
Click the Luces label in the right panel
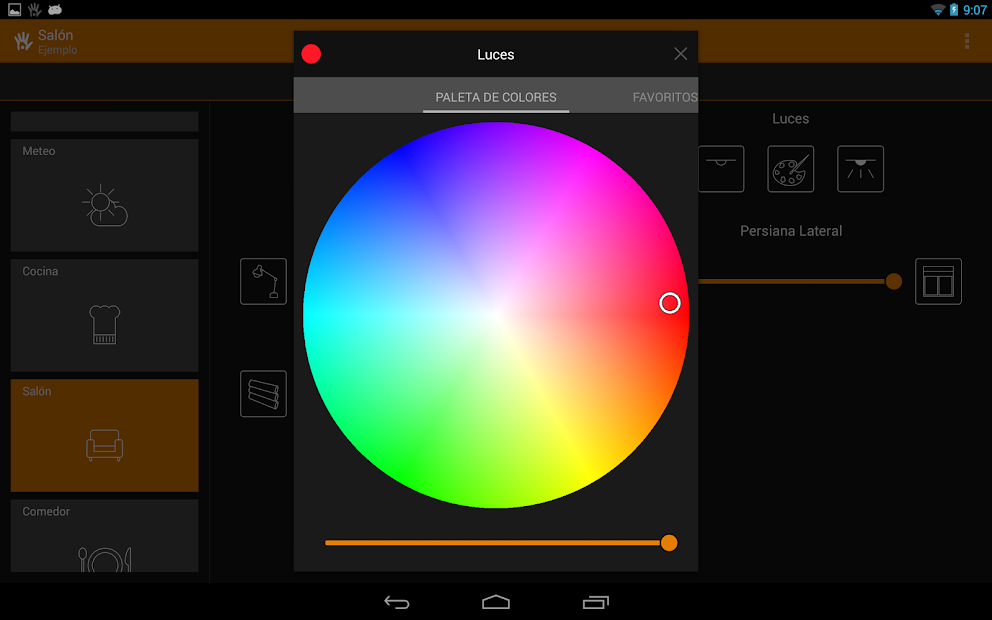tap(790, 119)
